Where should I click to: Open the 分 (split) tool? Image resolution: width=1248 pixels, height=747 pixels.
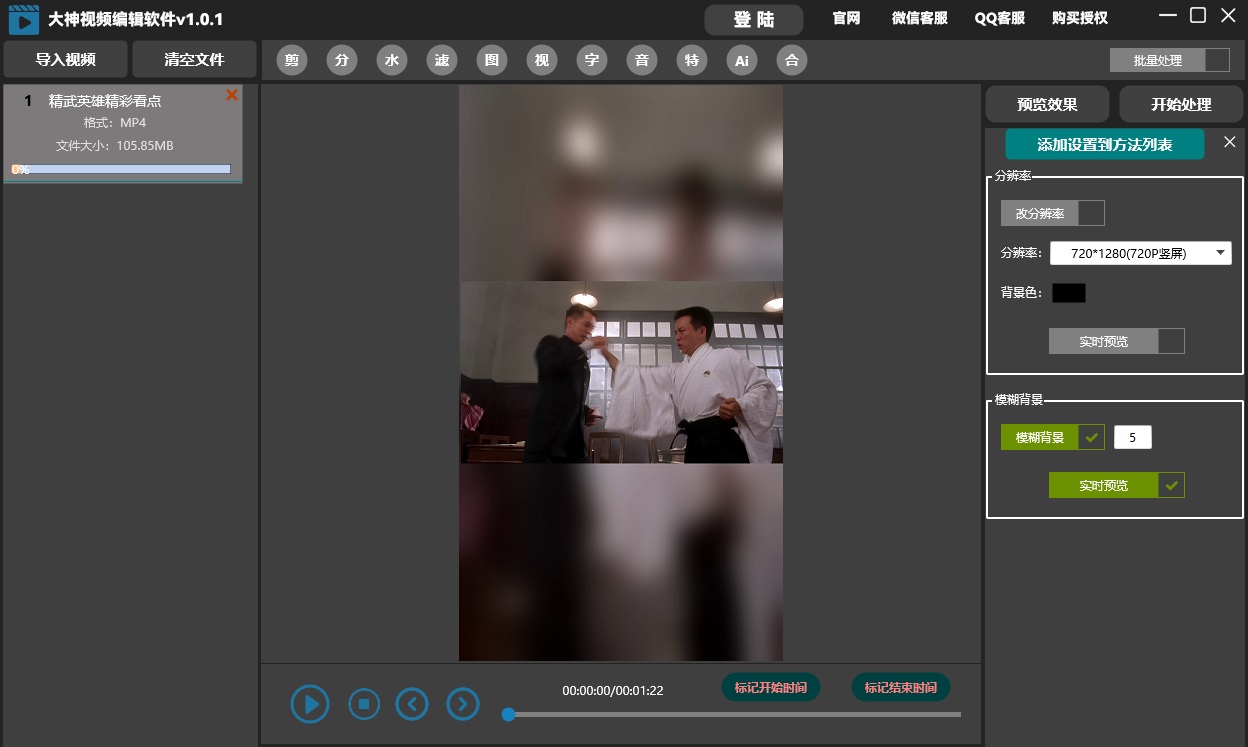point(342,61)
